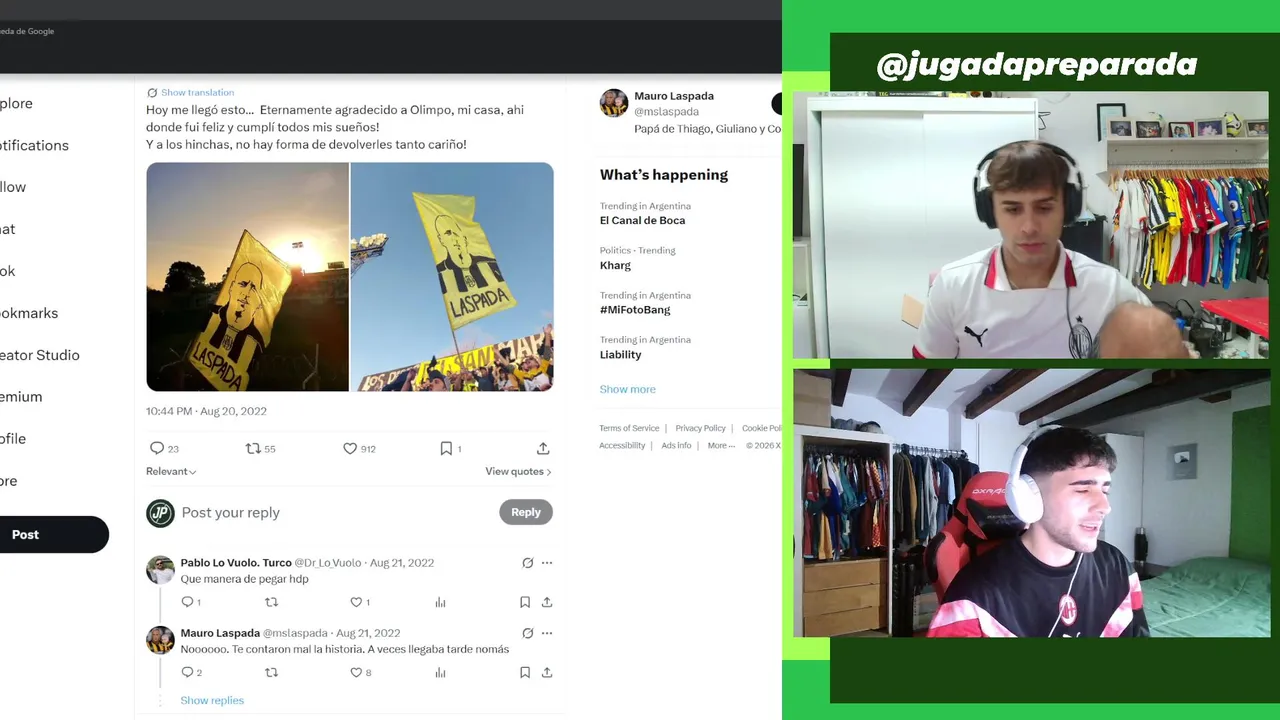The height and width of the screenshot is (720, 1280).
Task: Repost Mauro Laspada's comment
Action: [271, 673]
